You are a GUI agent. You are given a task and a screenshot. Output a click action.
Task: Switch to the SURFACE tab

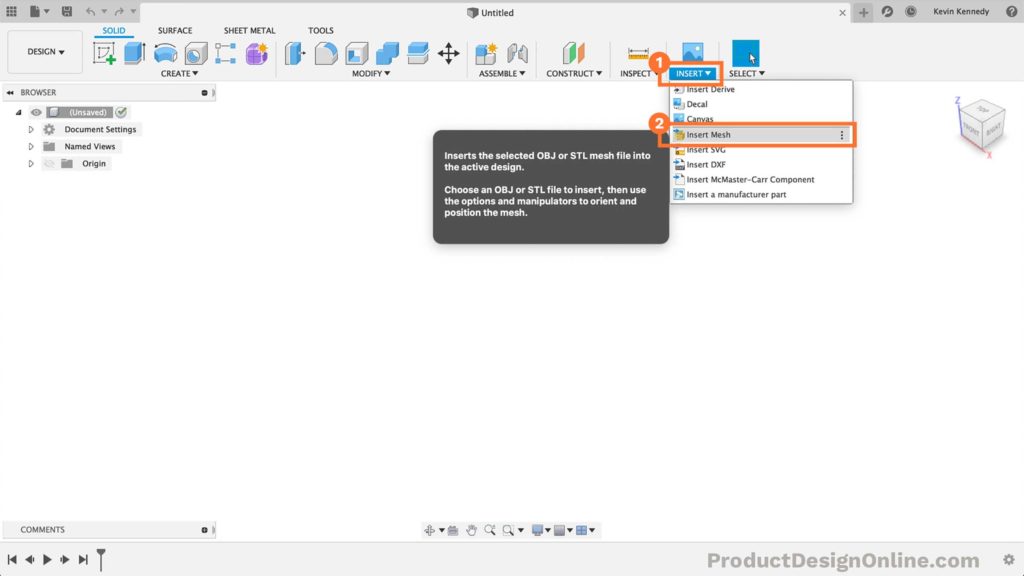coord(175,30)
